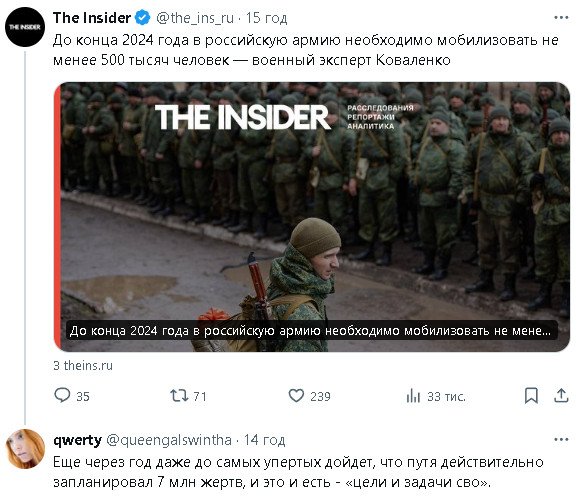View analytics showing 33 тис. views

coord(413,396)
